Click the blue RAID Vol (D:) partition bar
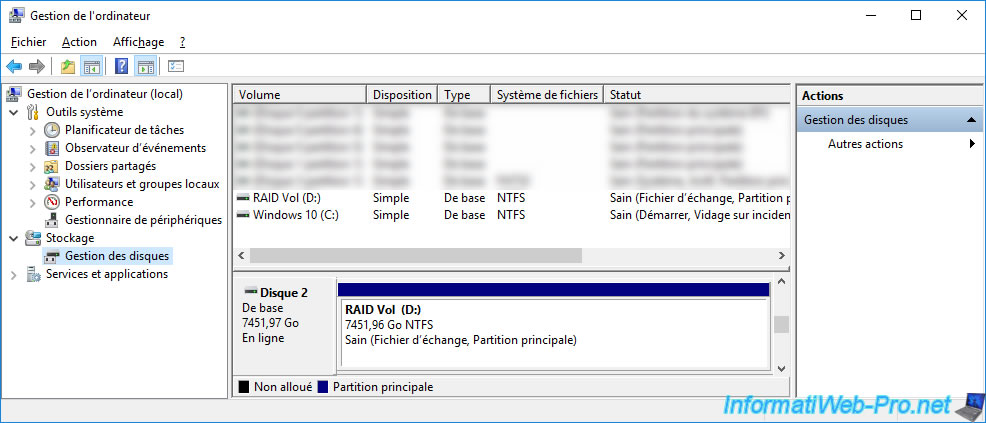This screenshot has width=986, height=423. click(x=554, y=290)
